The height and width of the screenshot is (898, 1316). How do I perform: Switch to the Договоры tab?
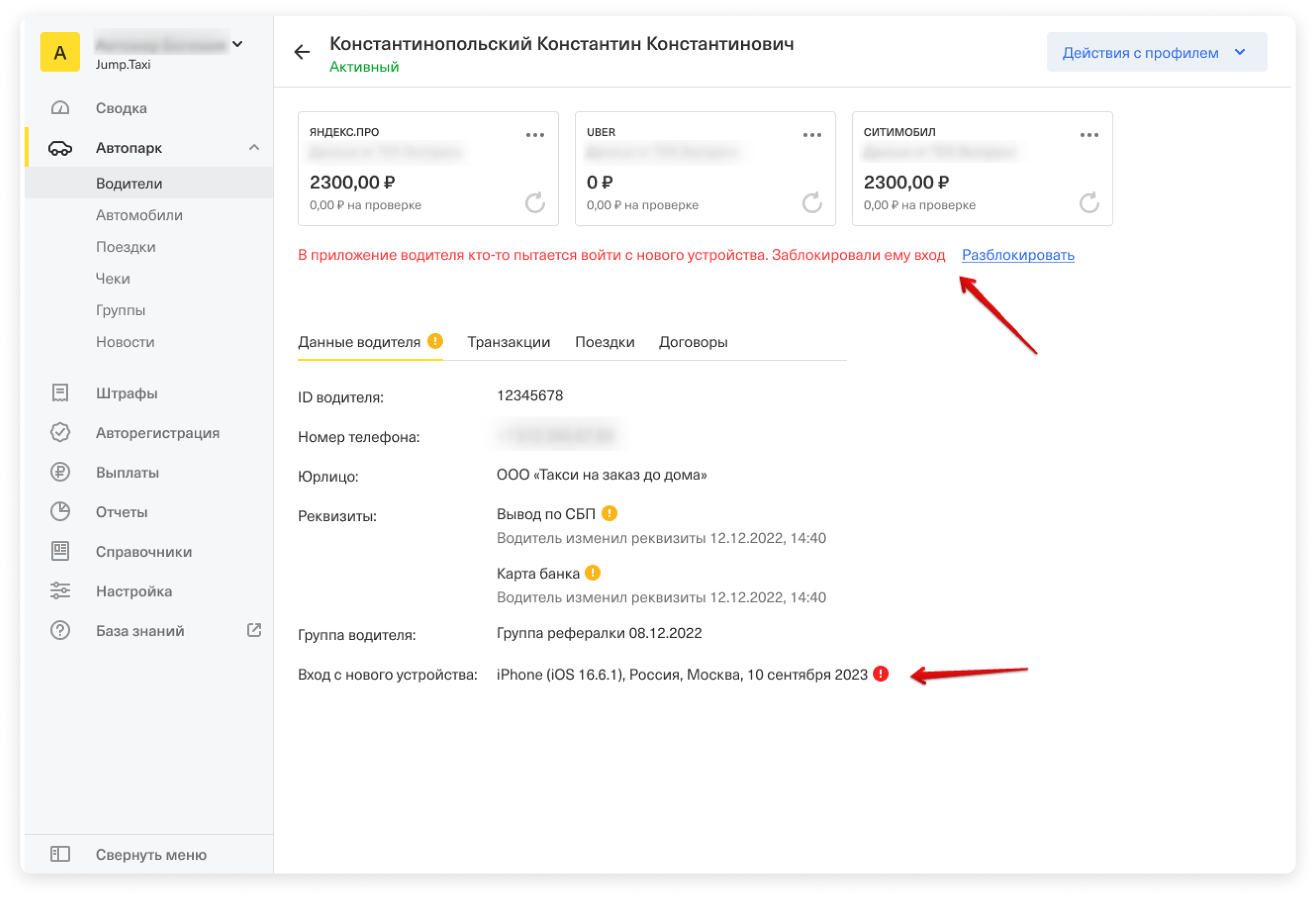[x=693, y=342]
